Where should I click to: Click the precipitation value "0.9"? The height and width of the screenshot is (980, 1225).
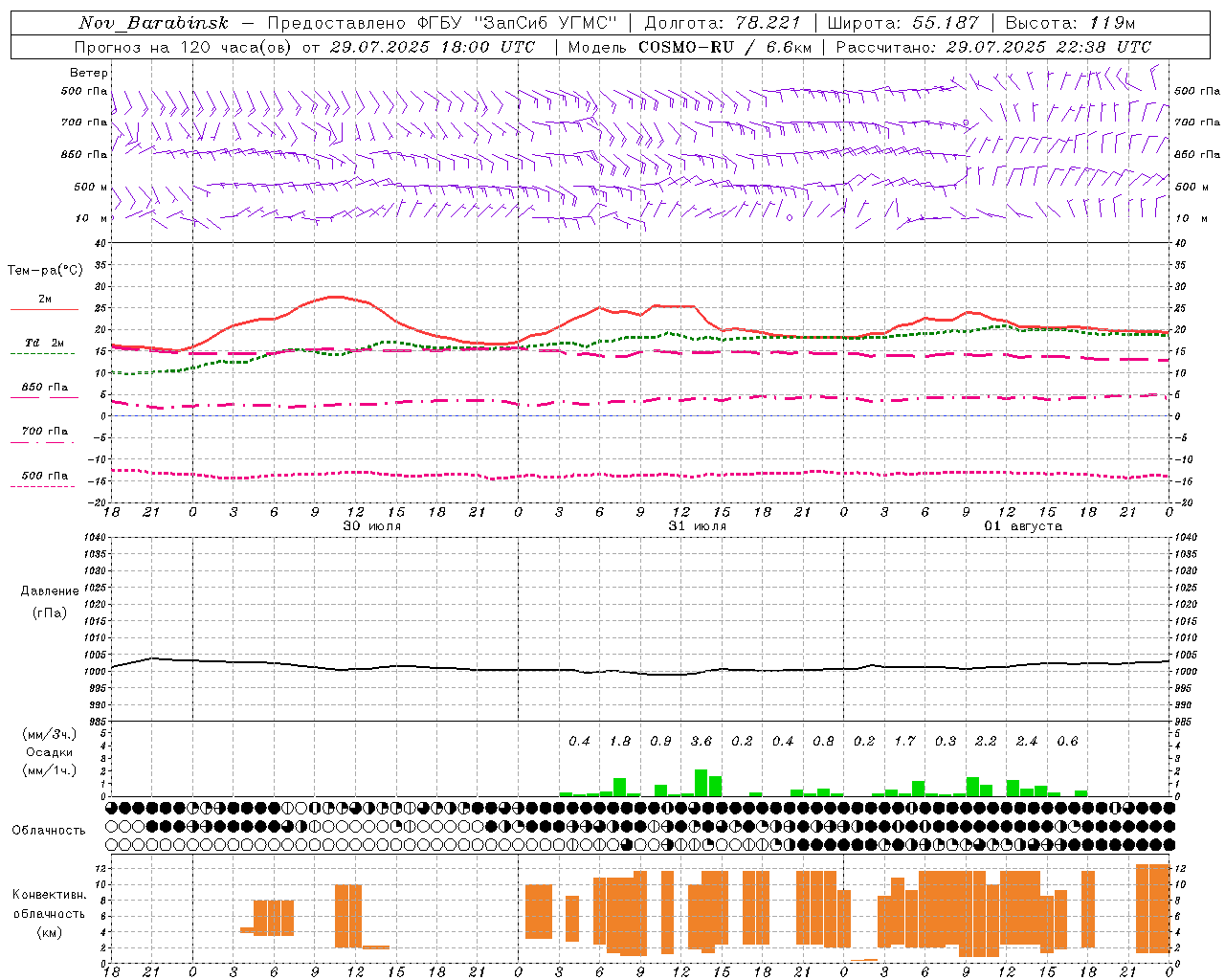click(660, 742)
